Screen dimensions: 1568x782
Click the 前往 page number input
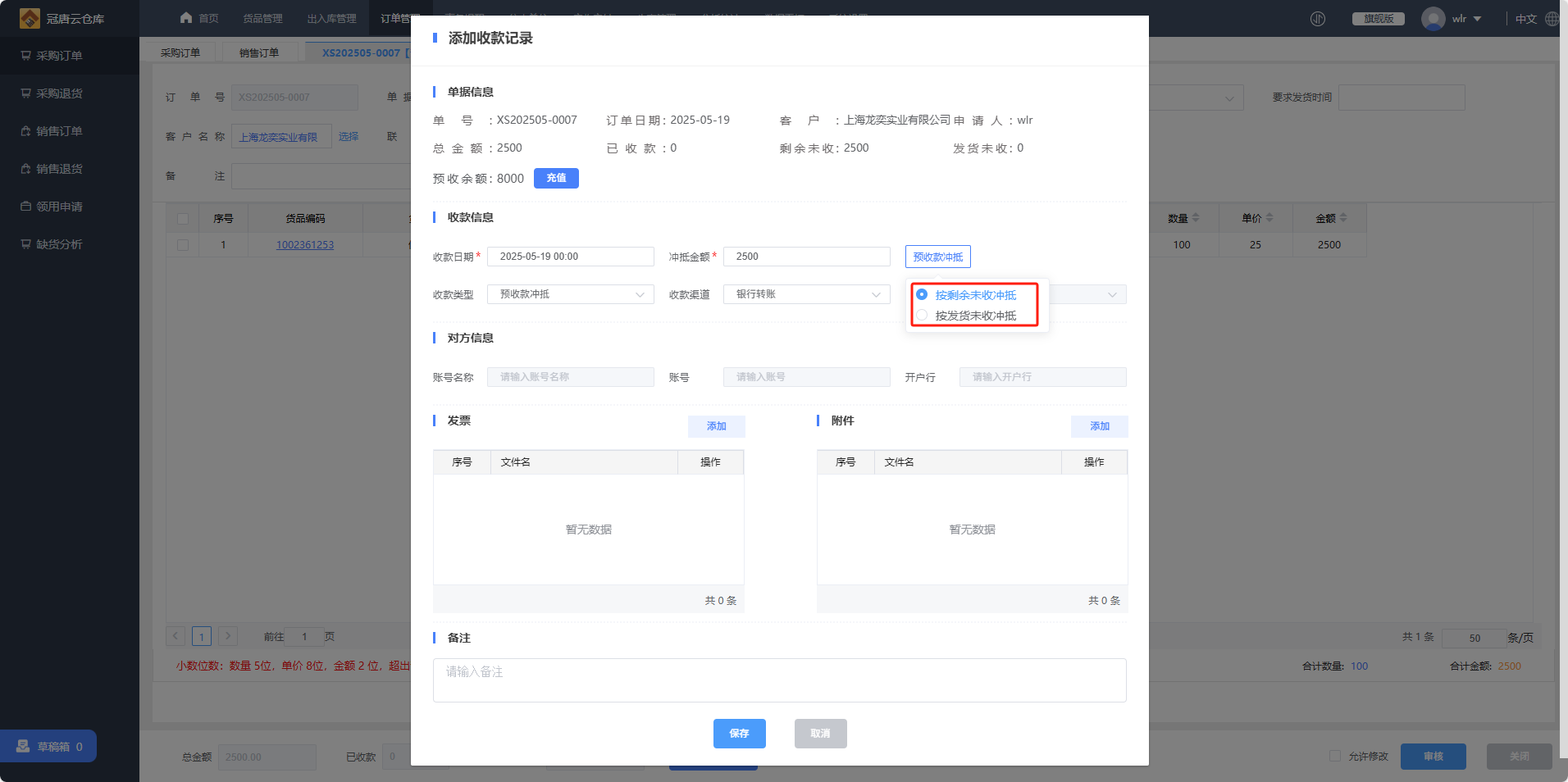(304, 636)
